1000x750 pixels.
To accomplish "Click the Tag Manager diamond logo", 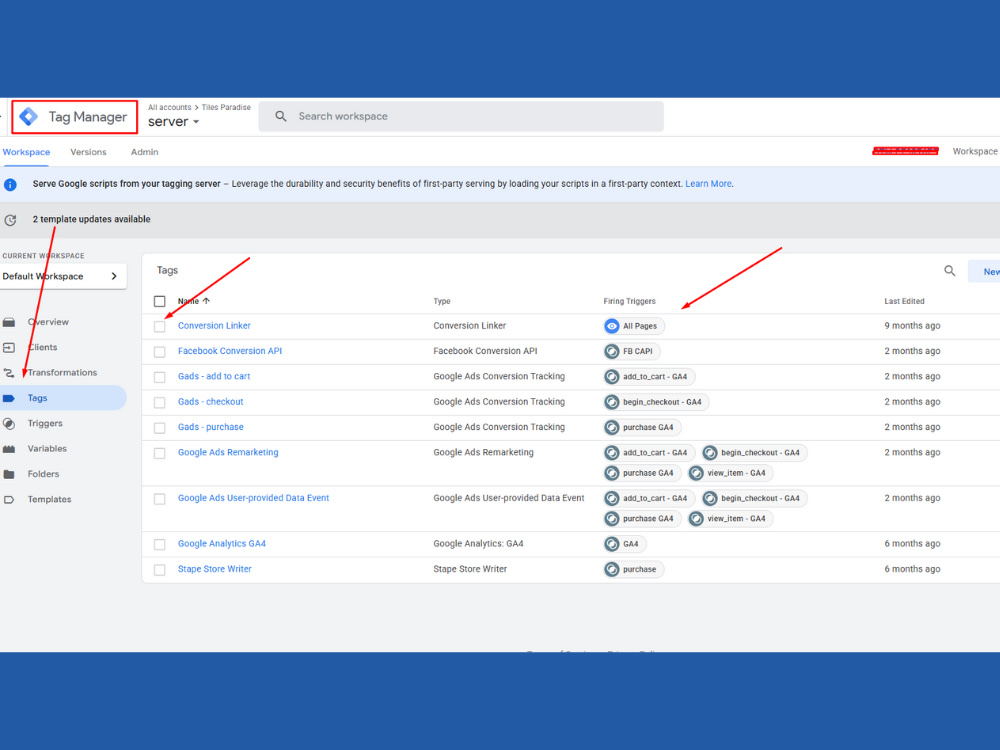I will 29,117.
